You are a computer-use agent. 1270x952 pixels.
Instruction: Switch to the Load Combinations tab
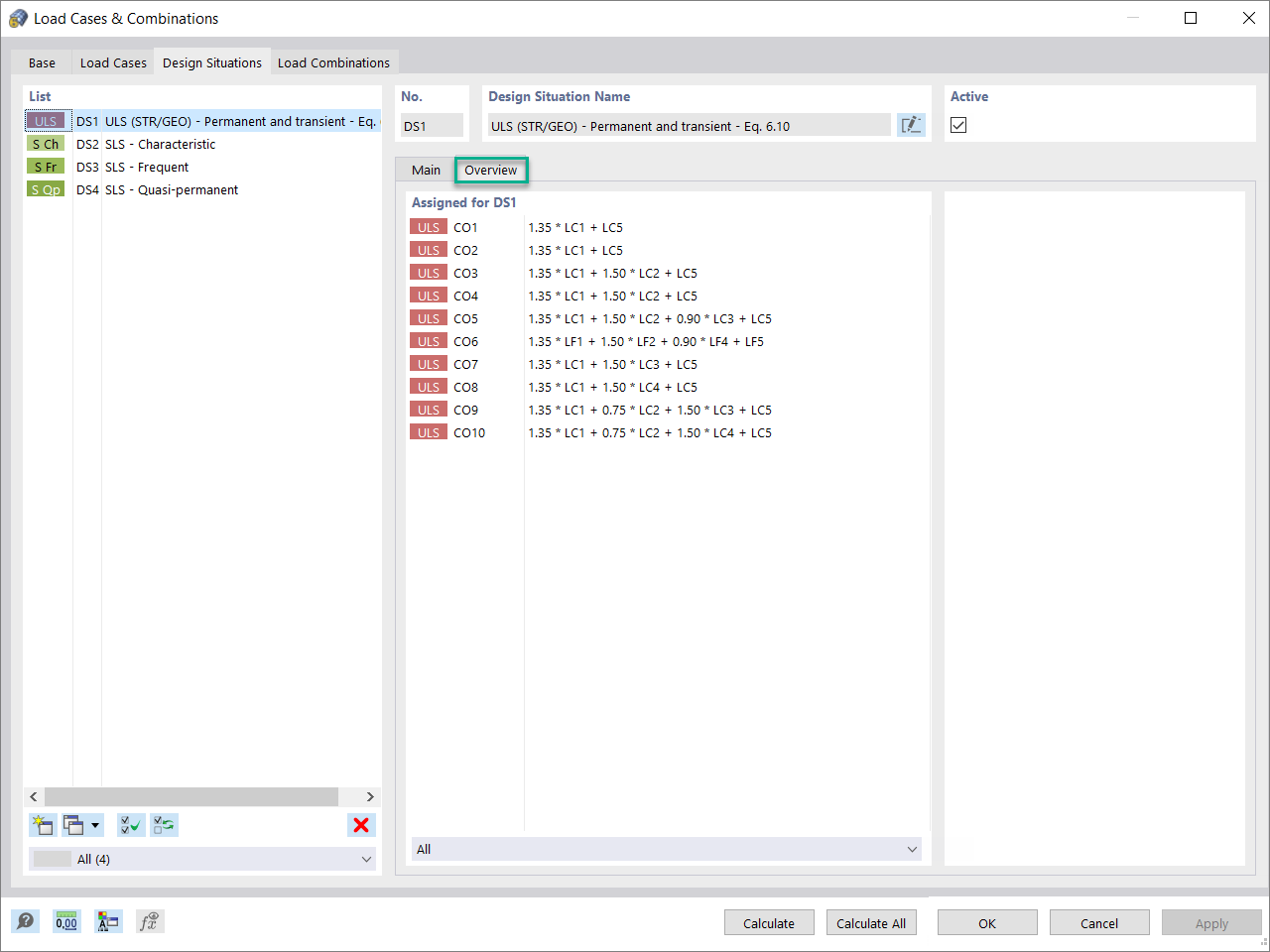(334, 61)
